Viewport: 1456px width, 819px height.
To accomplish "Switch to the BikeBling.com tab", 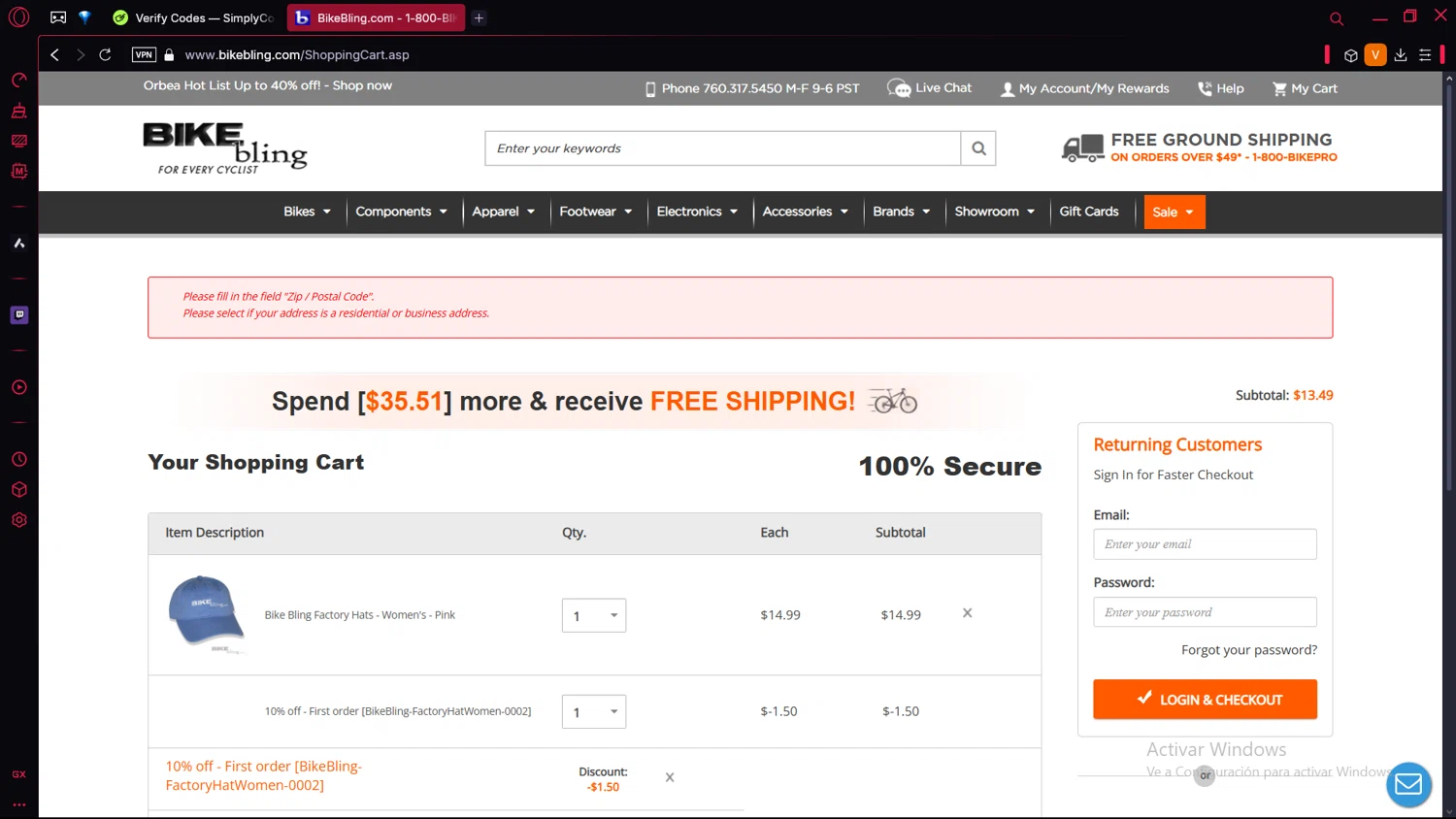I will (x=376, y=17).
